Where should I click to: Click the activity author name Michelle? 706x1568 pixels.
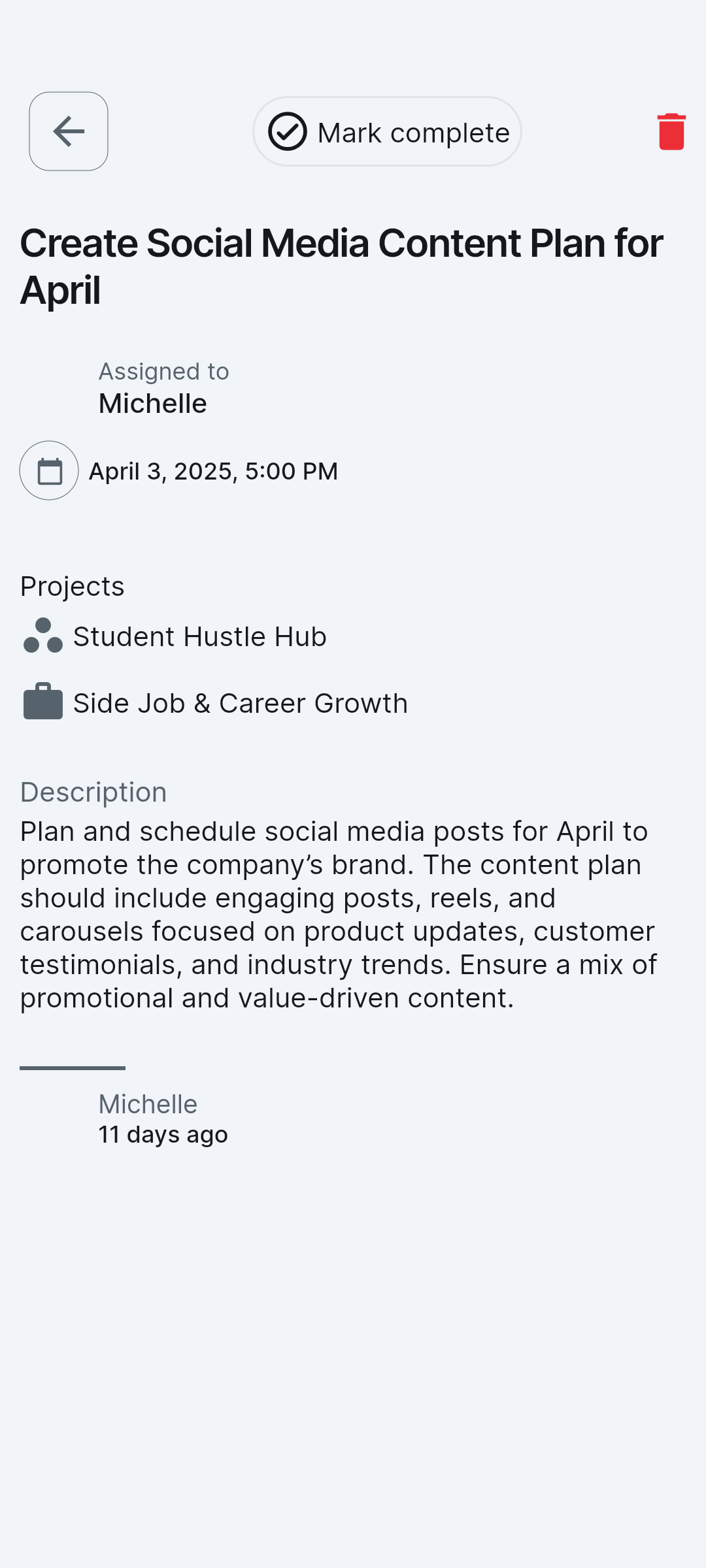(148, 1103)
